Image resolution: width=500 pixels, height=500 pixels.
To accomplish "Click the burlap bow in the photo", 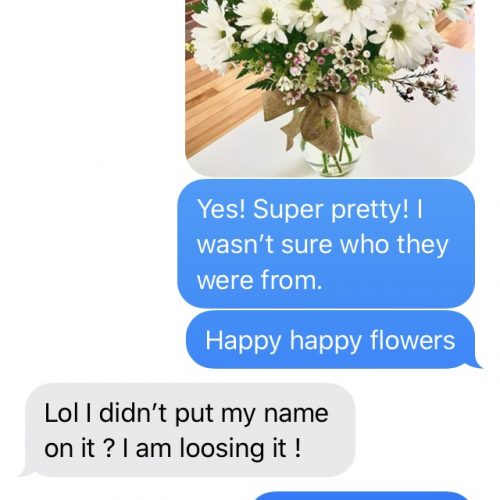I will (320, 122).
